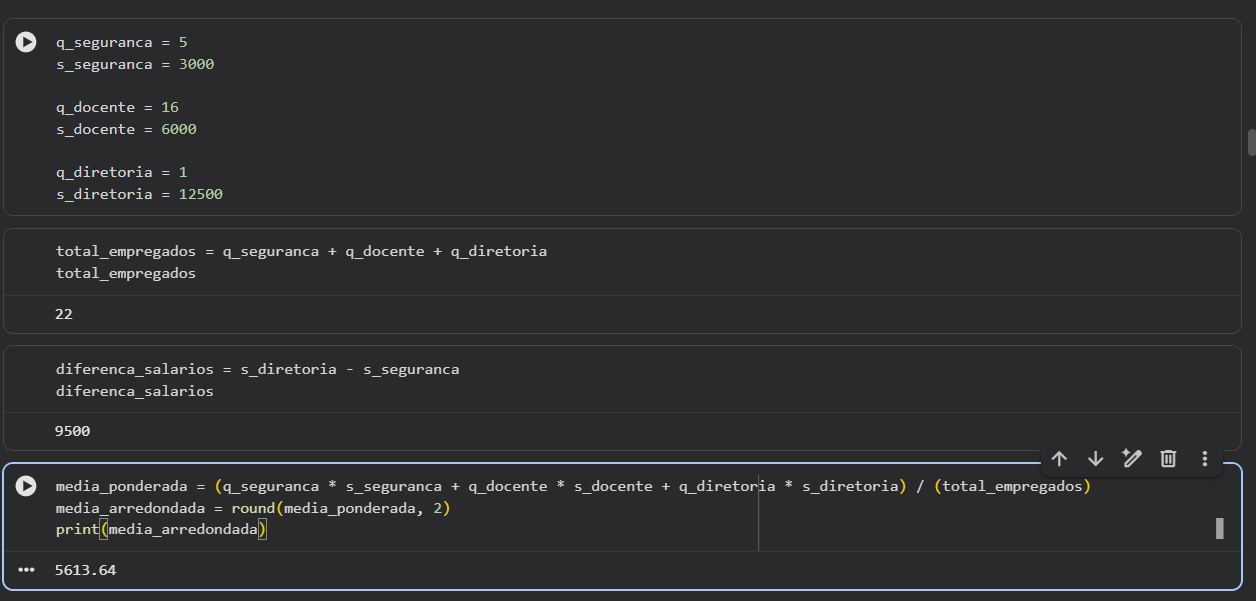Select the output value 22
The image size is (1256, 601).
coord(64,314)
